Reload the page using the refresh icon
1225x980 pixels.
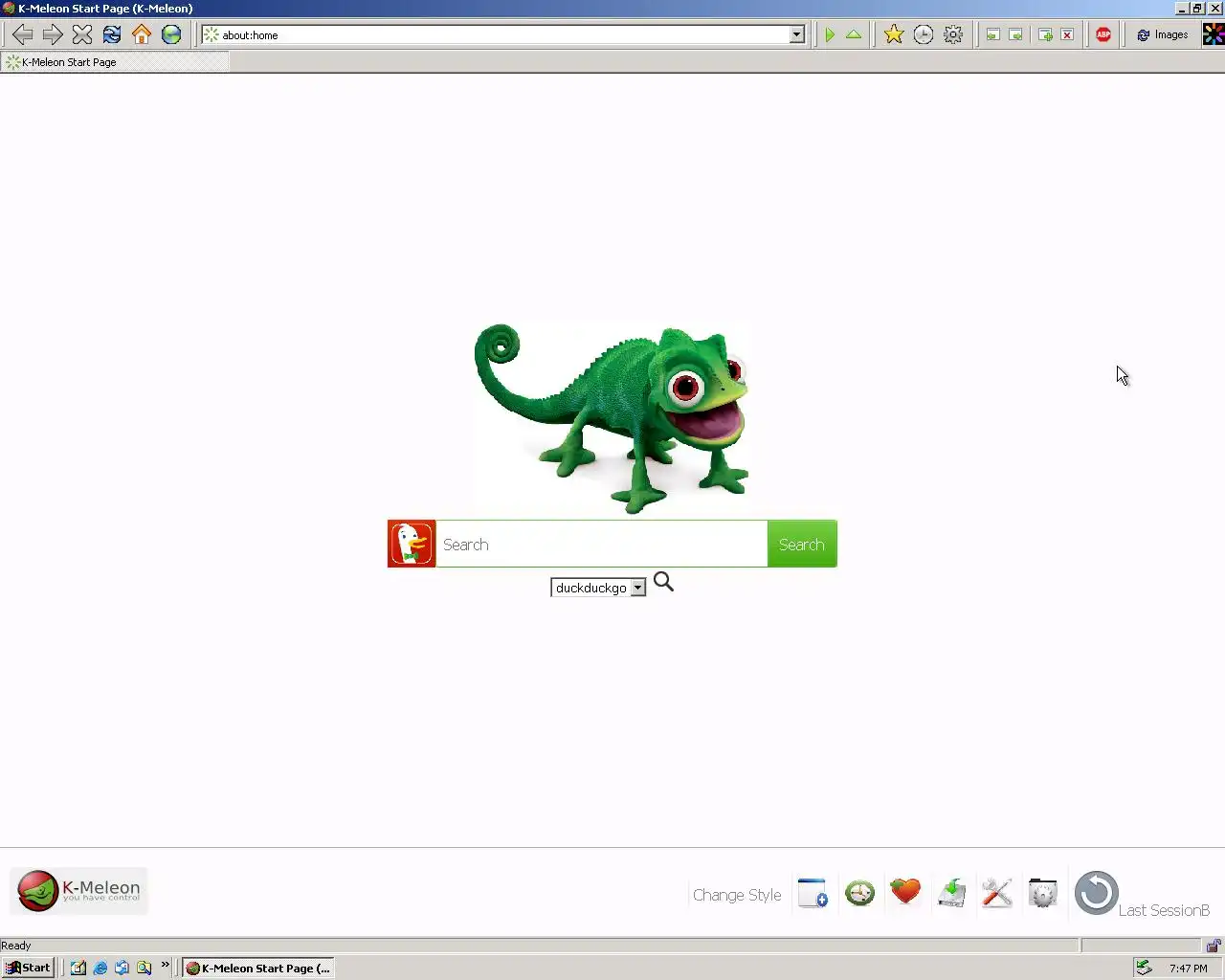pyautogui.click(x=112, y=34)
